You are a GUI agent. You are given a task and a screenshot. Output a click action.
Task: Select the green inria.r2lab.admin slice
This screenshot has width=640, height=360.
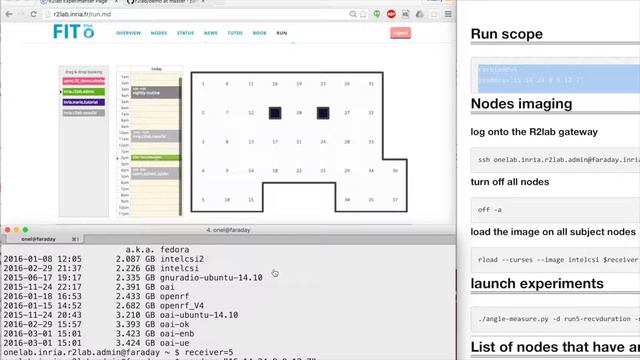(x=84, y=92)
